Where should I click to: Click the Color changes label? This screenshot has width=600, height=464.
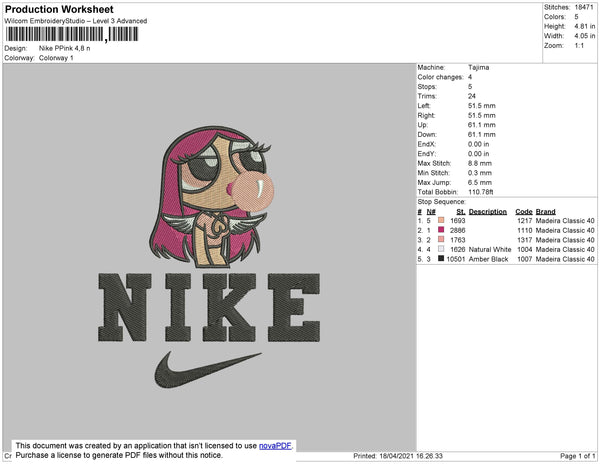tap(440, 77)
